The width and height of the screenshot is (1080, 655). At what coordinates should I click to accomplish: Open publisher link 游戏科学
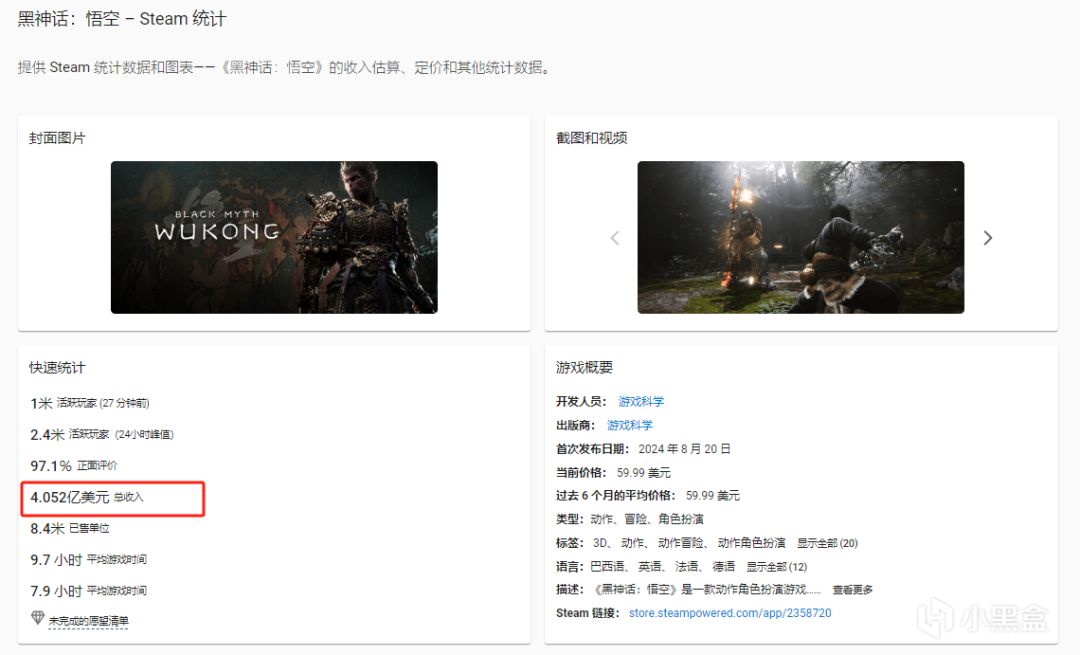[x=630, y=425]
